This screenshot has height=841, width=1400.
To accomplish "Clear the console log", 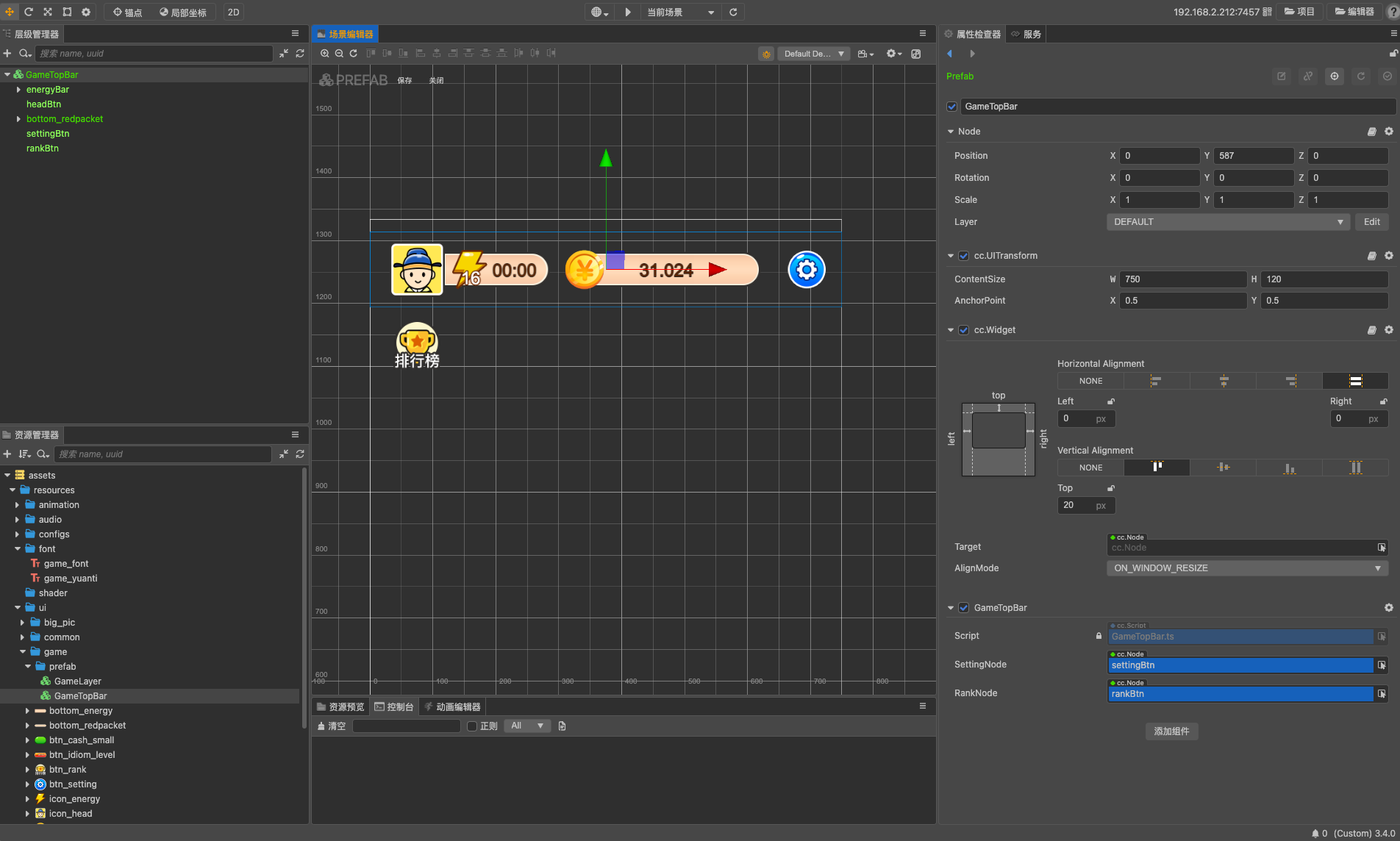I will (331, 726).
